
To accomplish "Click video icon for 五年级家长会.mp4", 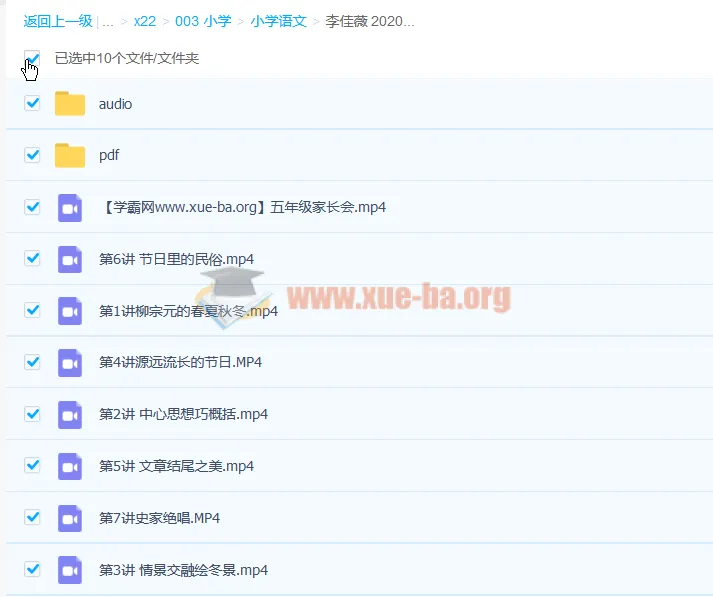I will [x=70, y=207].
